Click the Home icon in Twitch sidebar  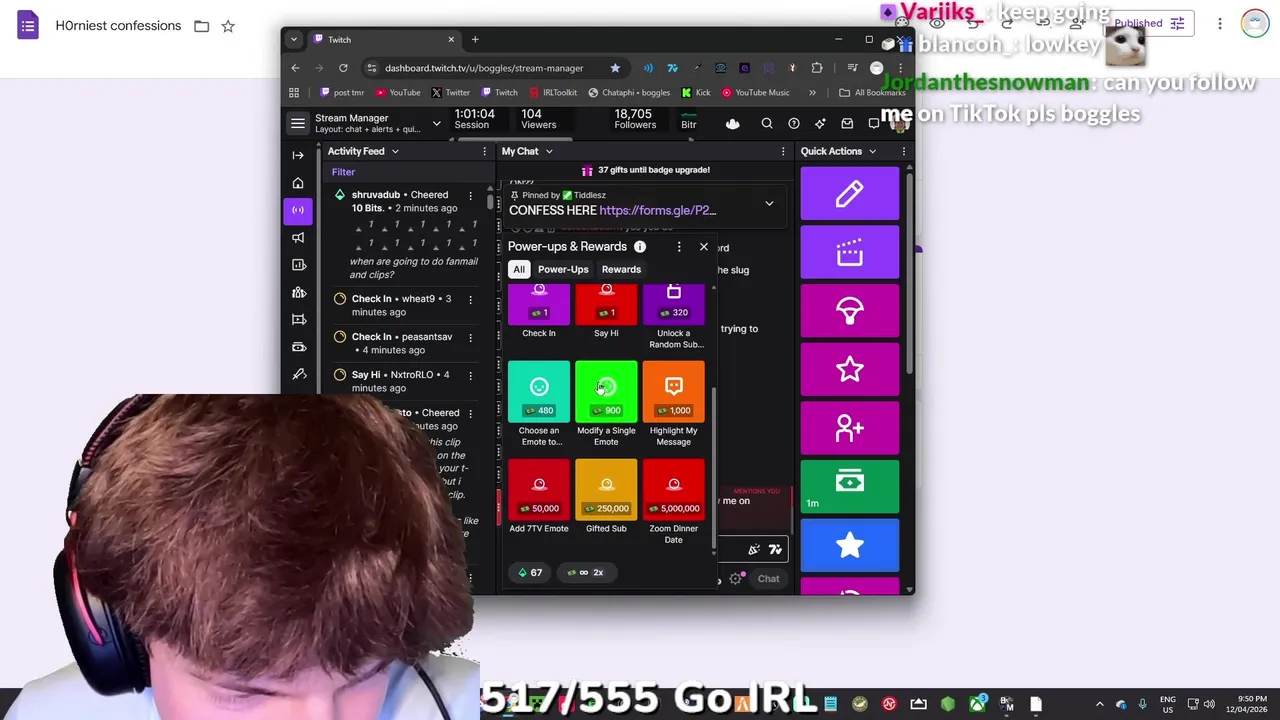click(298, 183)
